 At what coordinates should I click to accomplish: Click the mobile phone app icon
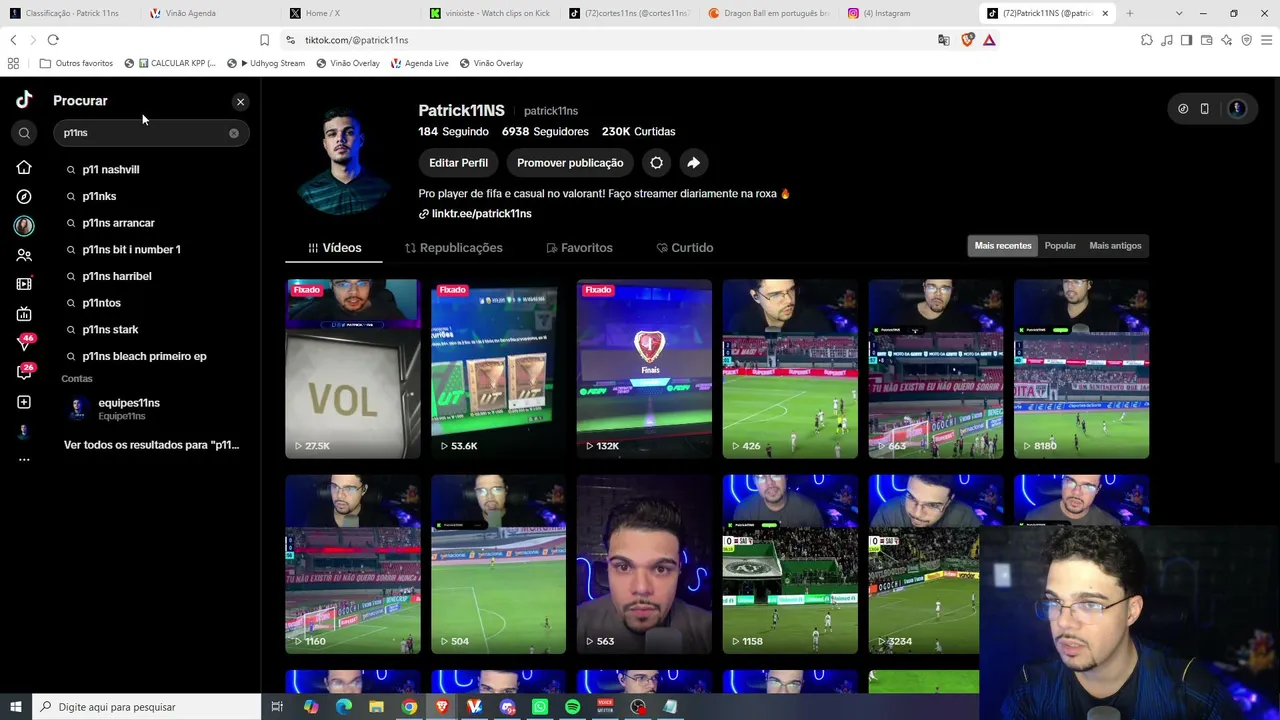point(1204,109)
